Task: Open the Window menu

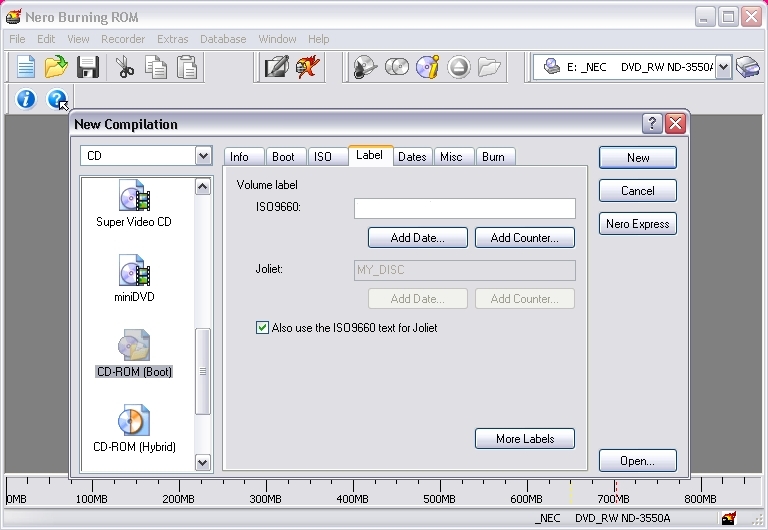Action: pyautogui.click(x=277, y=39)
